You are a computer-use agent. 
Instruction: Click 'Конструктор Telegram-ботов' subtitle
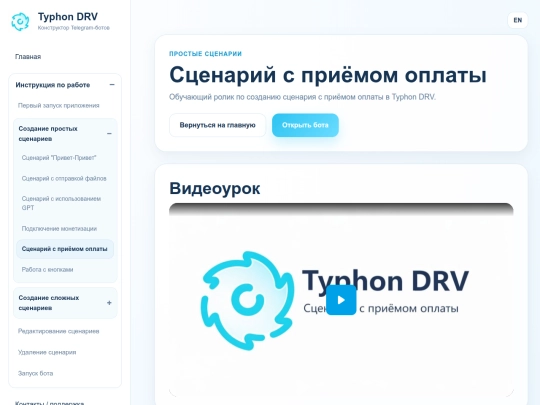[x=74, y=28]
